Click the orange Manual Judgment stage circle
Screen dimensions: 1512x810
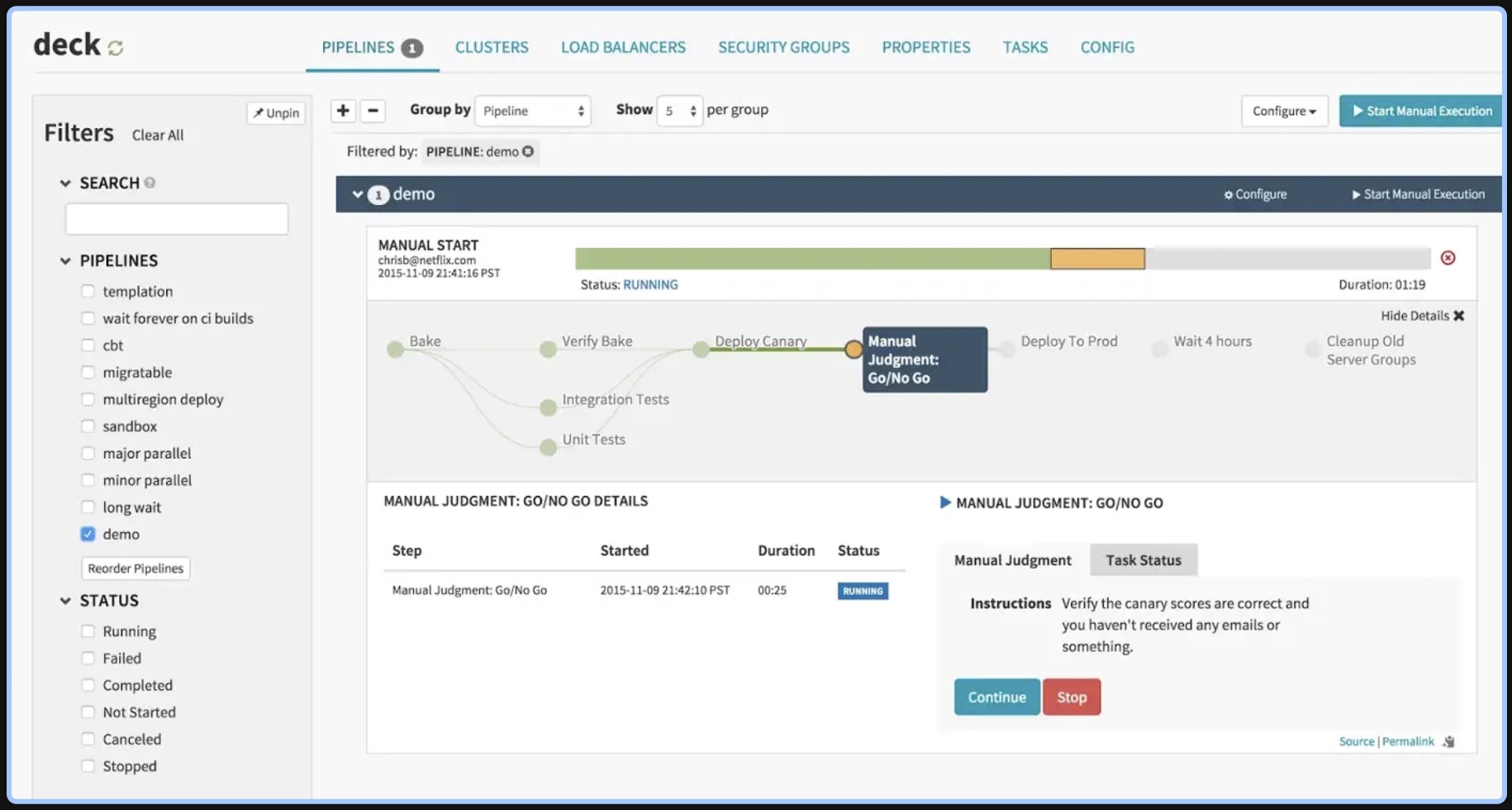coord(853,350)
